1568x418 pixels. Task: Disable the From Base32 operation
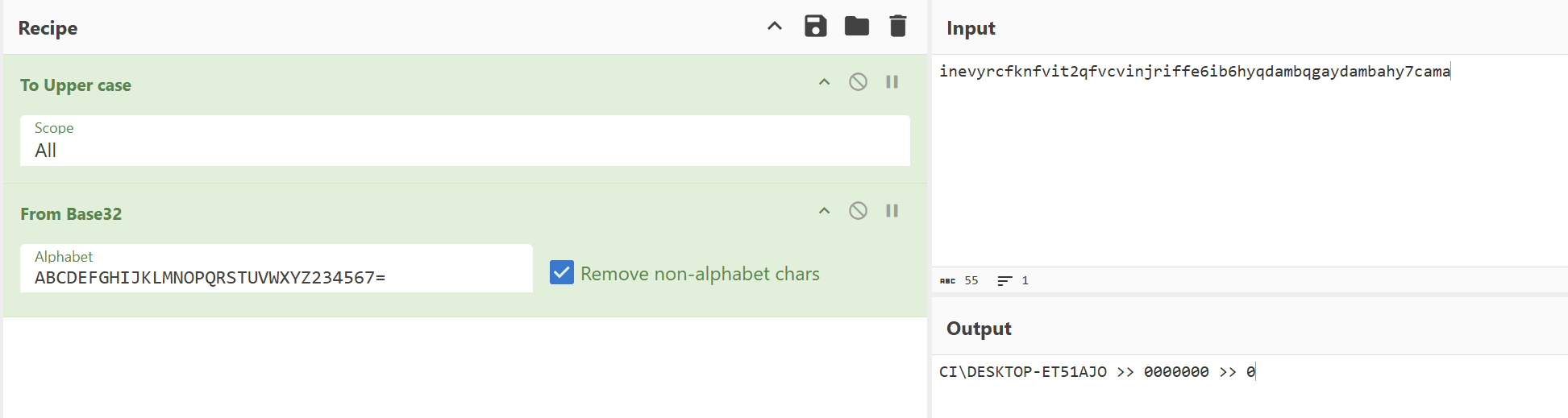[x=858, y=211]
